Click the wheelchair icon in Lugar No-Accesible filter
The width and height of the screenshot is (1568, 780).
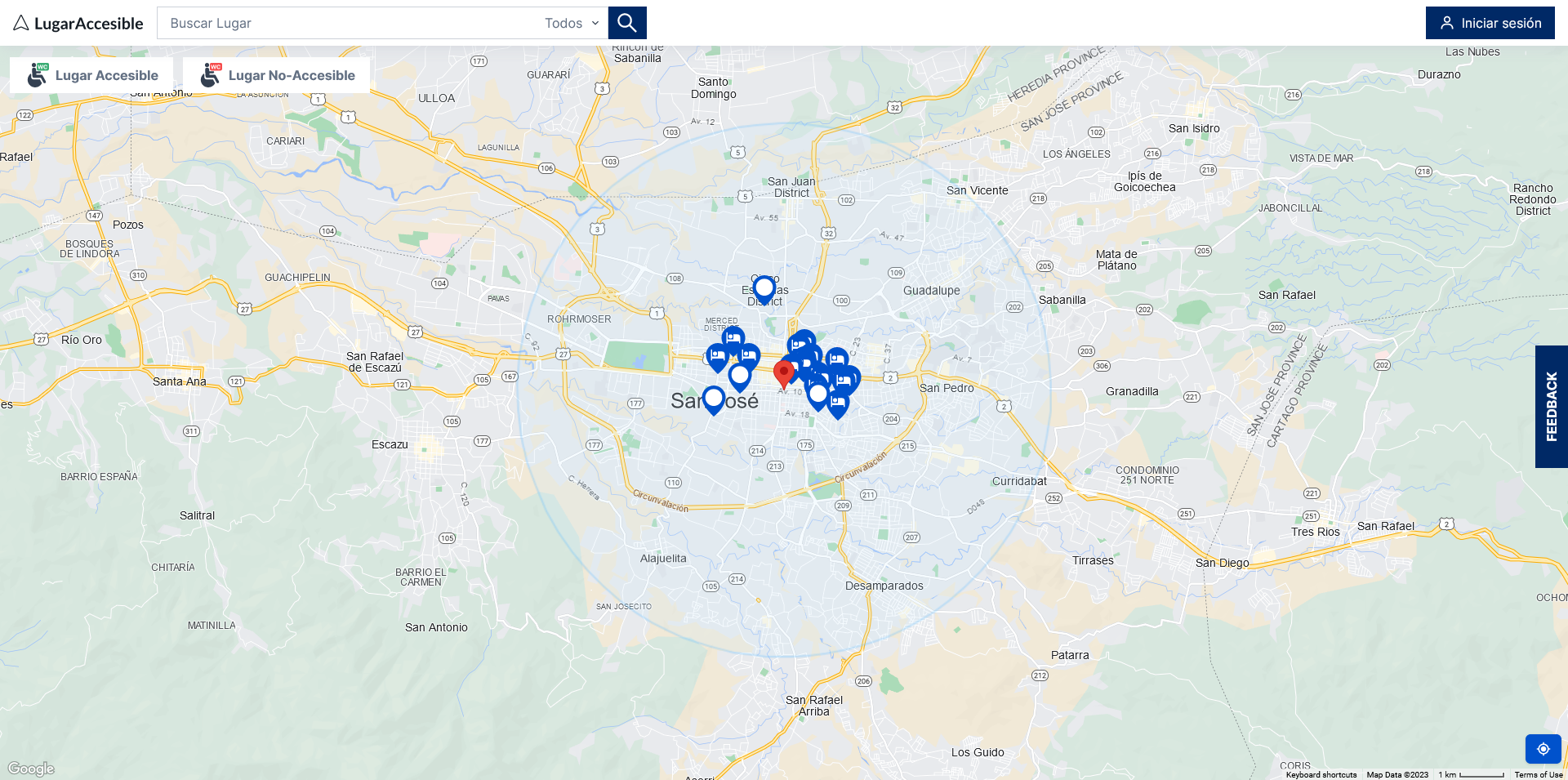coord(211,75)
